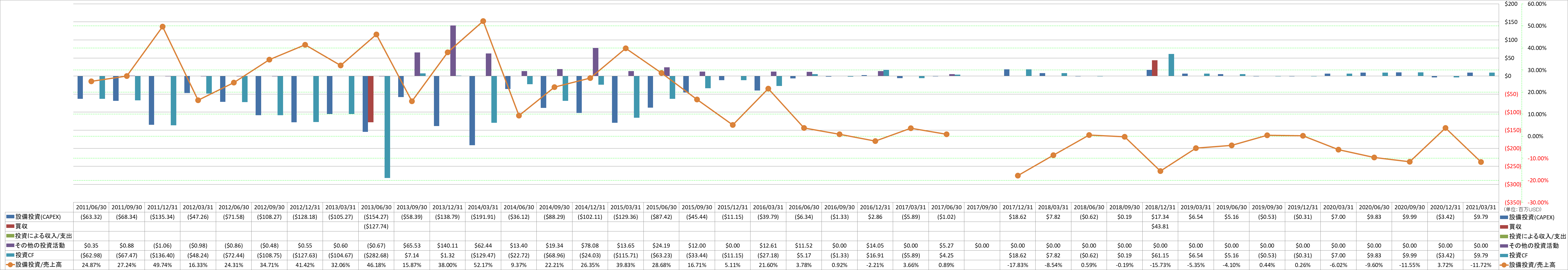
Task: Select the -11.72% ratio cell
Action: [1481, 265]
